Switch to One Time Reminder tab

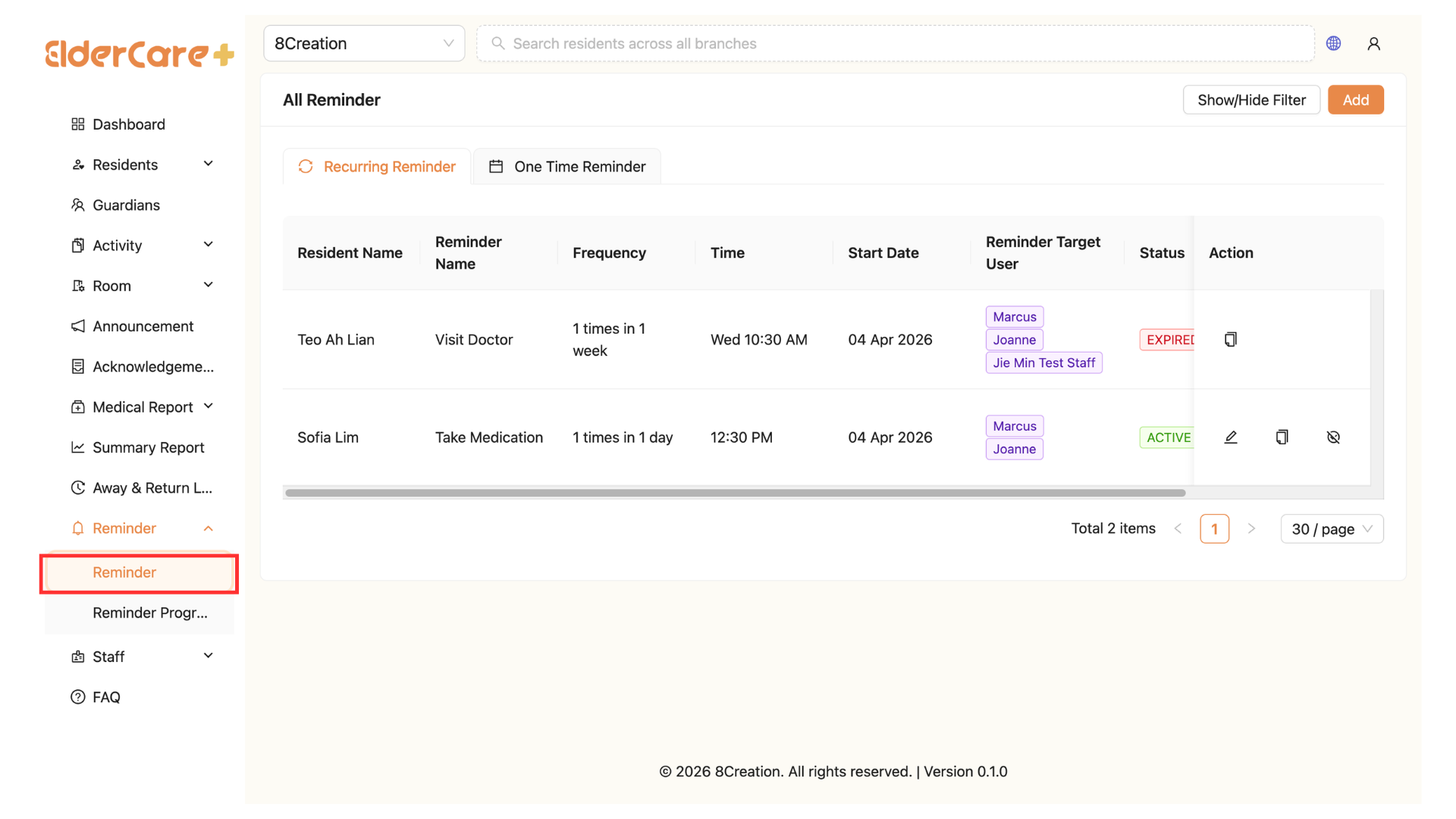click(567, 166)
